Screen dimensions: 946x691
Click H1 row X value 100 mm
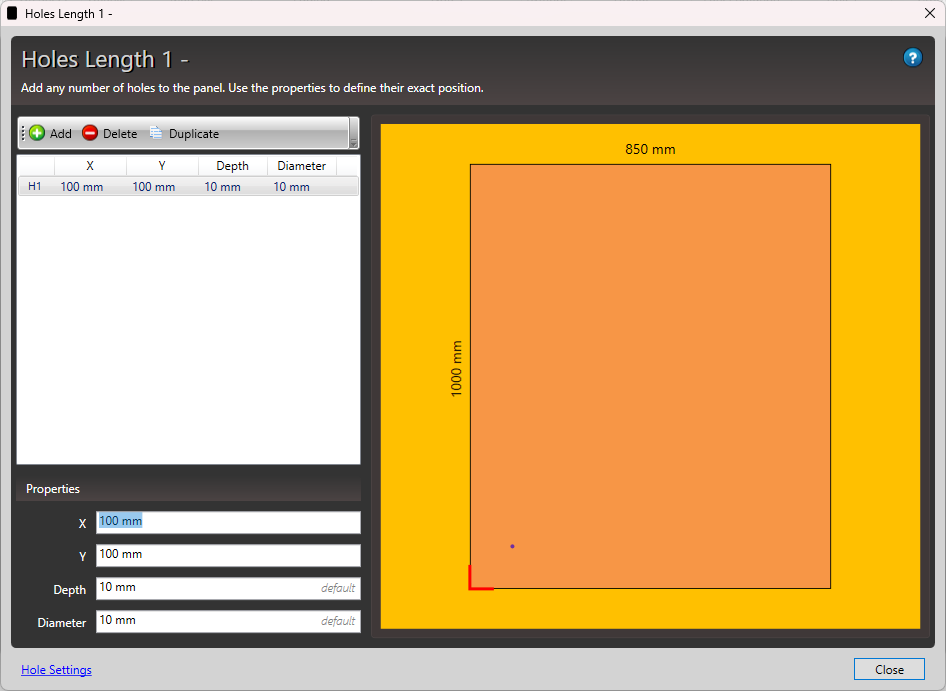pos(81,187)
